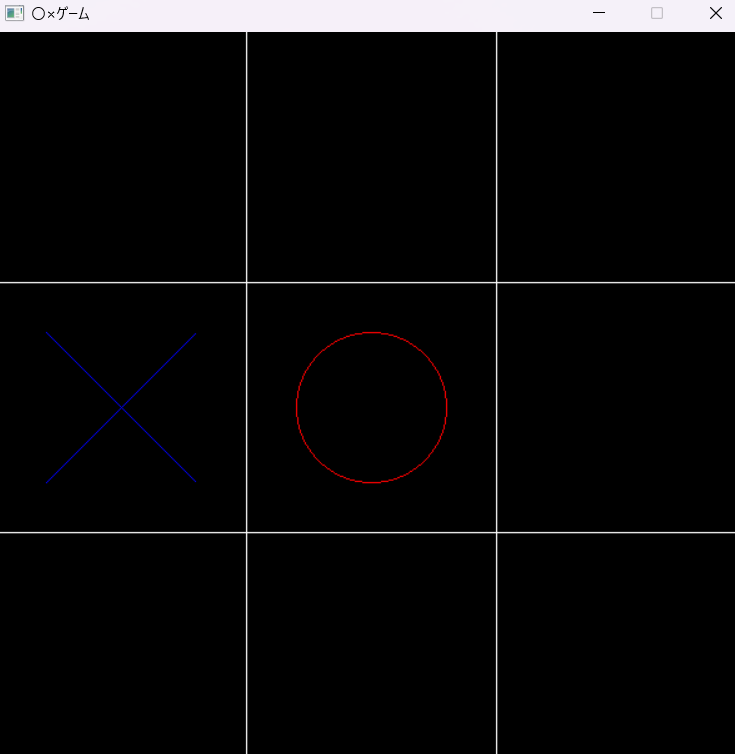
Task: Place a mark in the middle-right cell
Action: tap(616, 407)
